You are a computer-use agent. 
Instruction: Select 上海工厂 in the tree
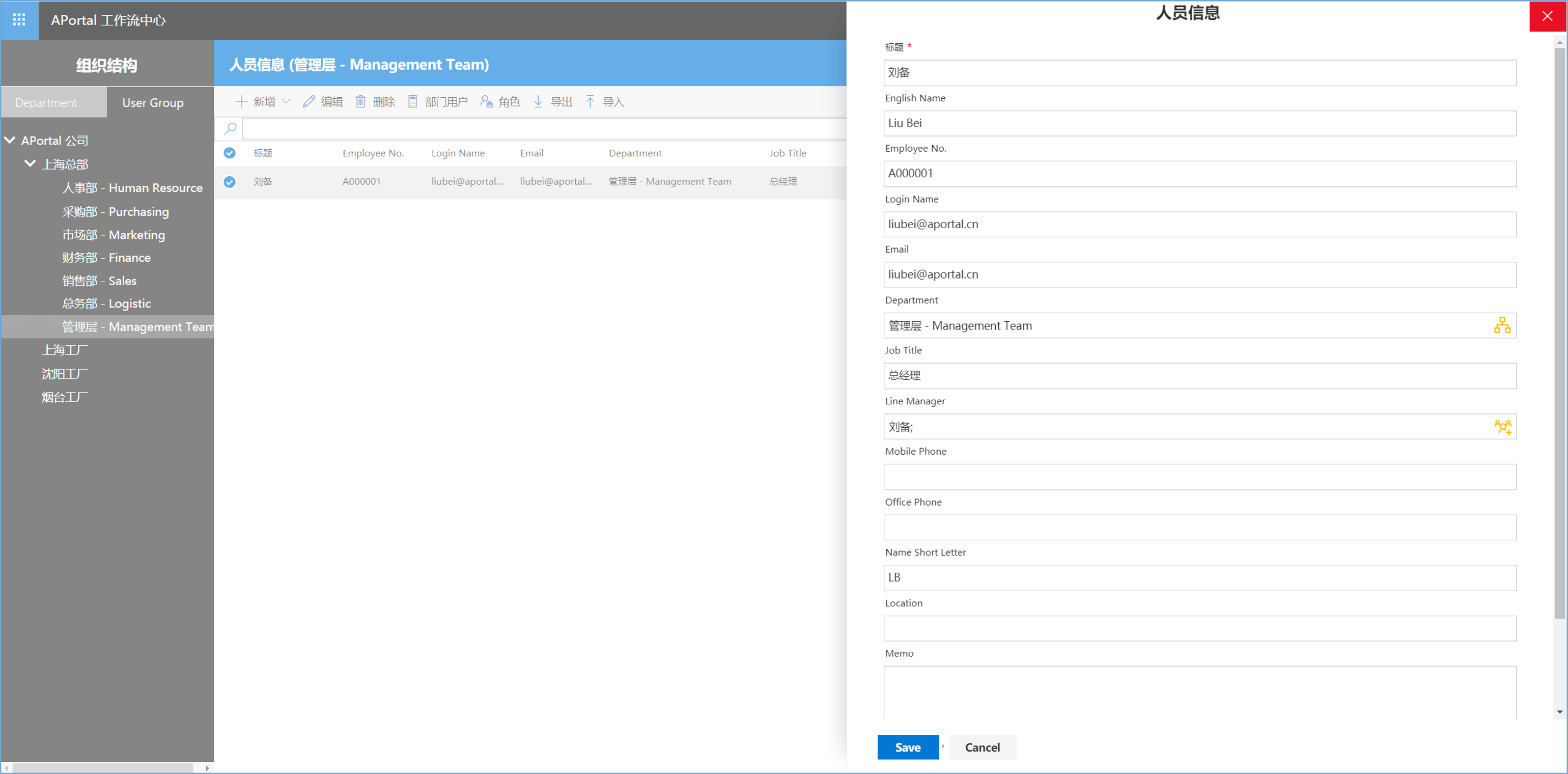[65, 350]
